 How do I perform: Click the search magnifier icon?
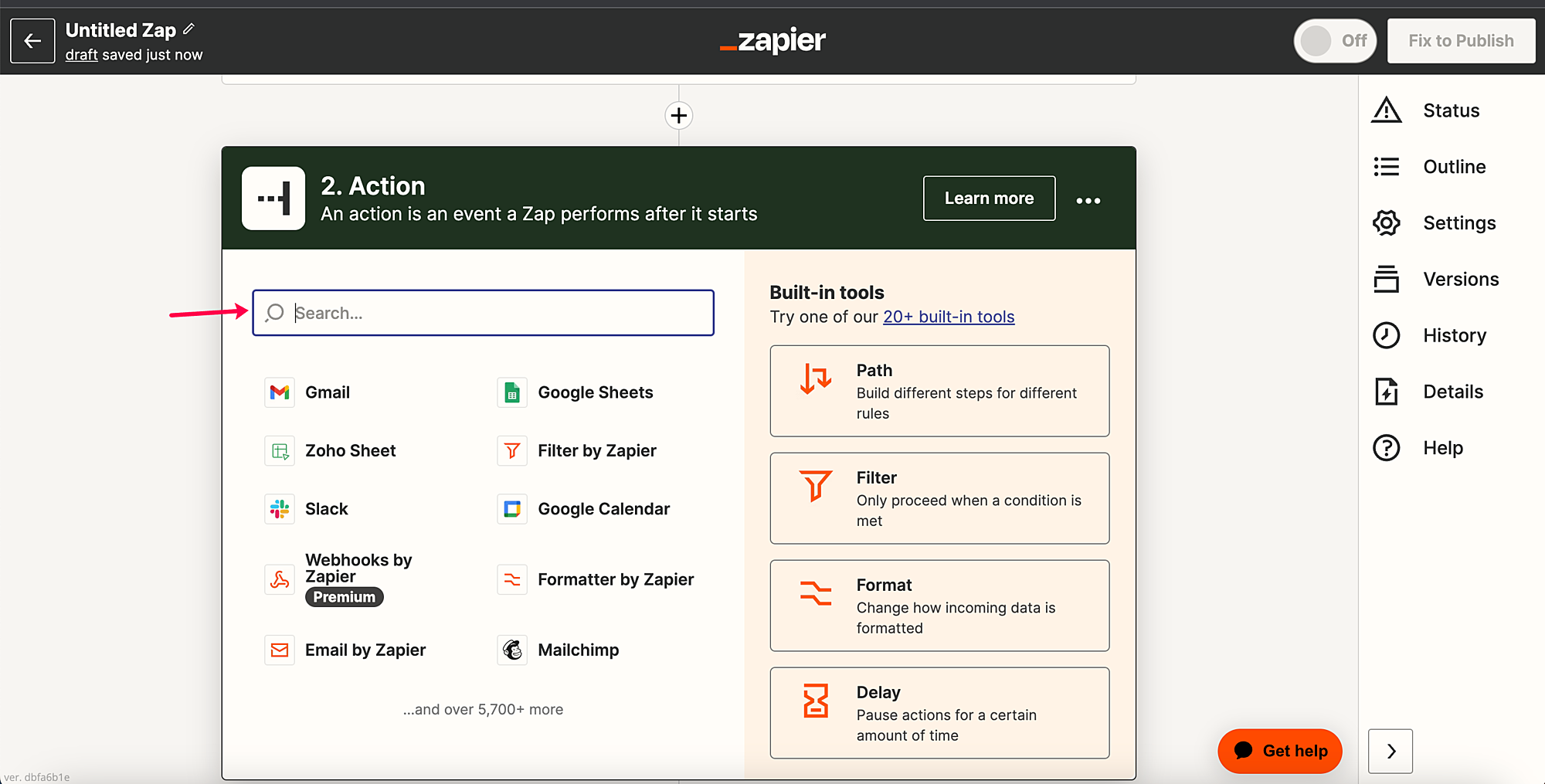[274, 313]
